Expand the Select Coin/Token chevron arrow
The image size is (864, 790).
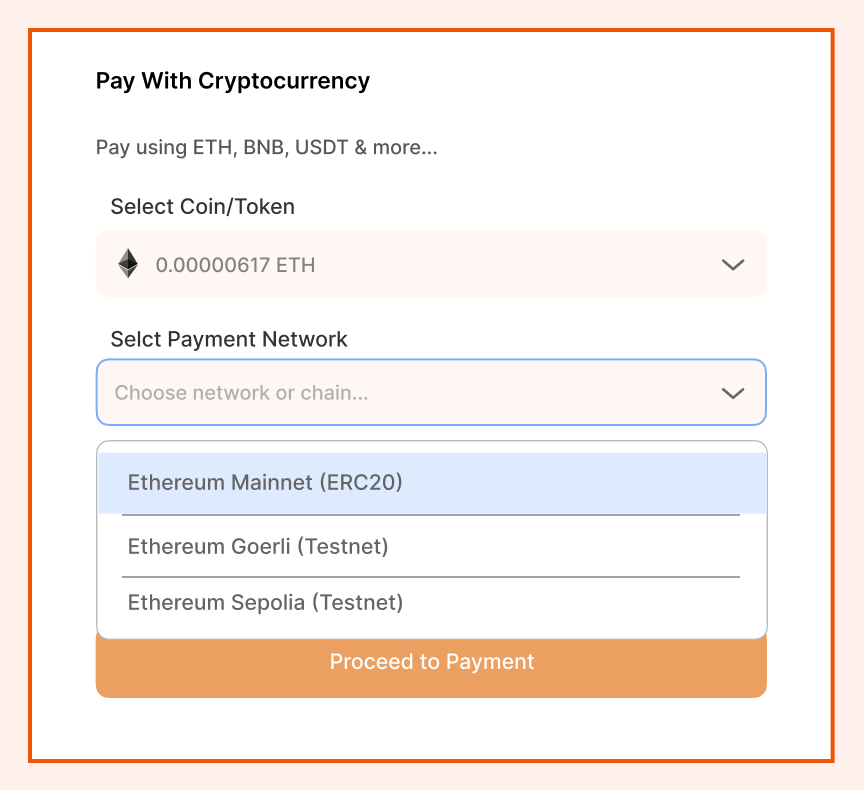tap(733, 265)
